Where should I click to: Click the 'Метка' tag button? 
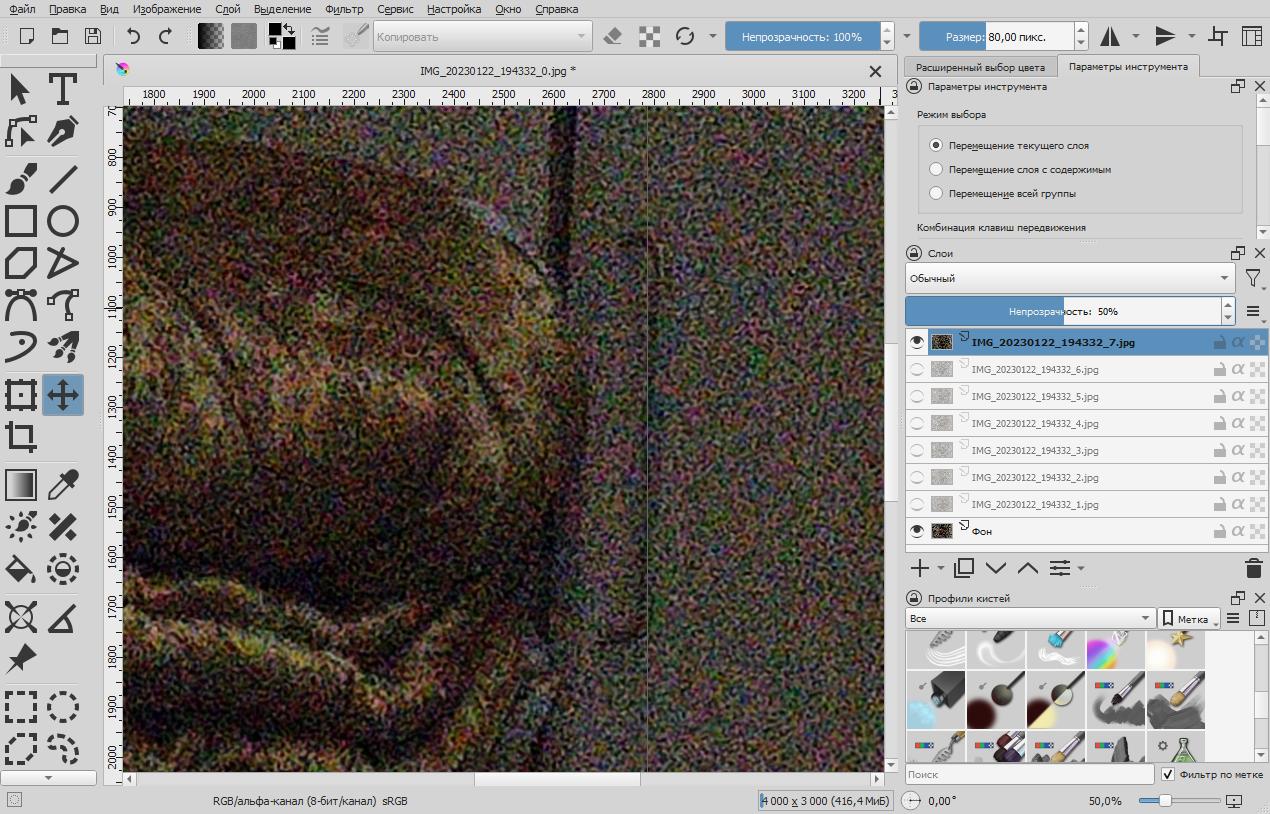[1187, 619]
